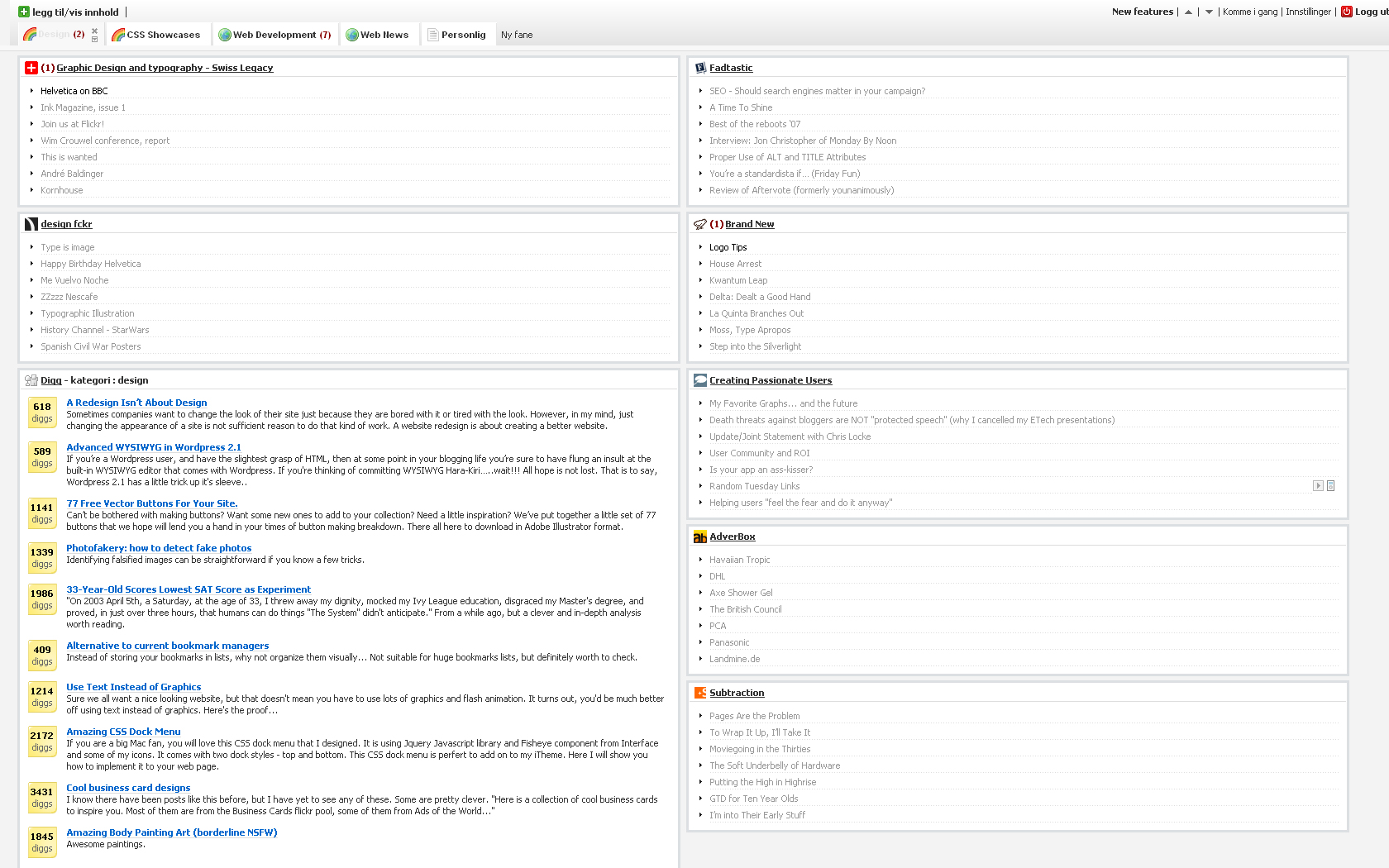Click the Swiss Legacy red cross feed icon
1389x868 pixels.
pos(31,68)
